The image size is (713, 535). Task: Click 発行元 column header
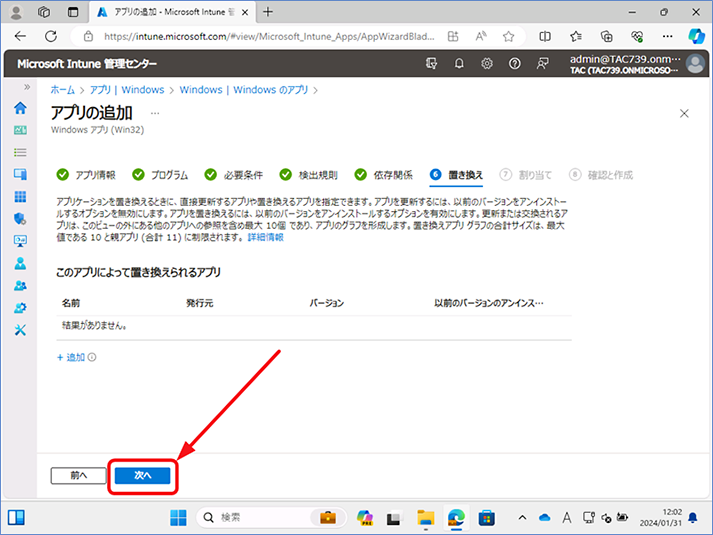click(200, 303)
